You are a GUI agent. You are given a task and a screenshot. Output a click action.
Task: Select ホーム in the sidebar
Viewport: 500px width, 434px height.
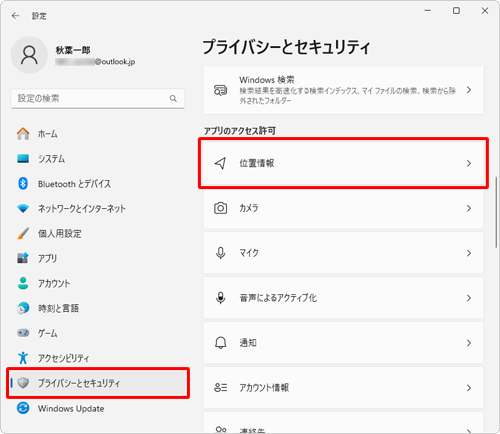98,134
